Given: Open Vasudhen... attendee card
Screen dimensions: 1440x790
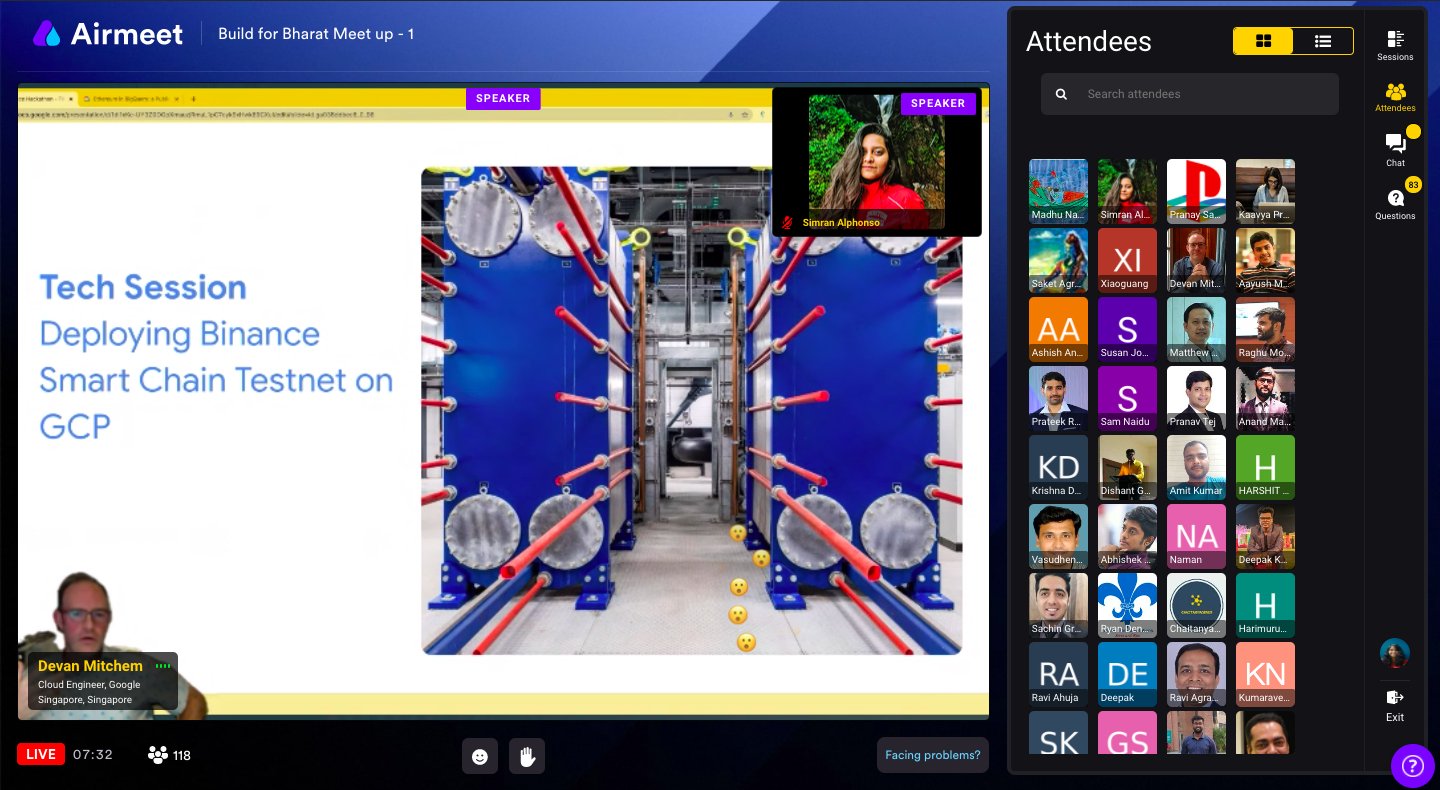Looking at the screenshot, I should [x=1058, y=536].
